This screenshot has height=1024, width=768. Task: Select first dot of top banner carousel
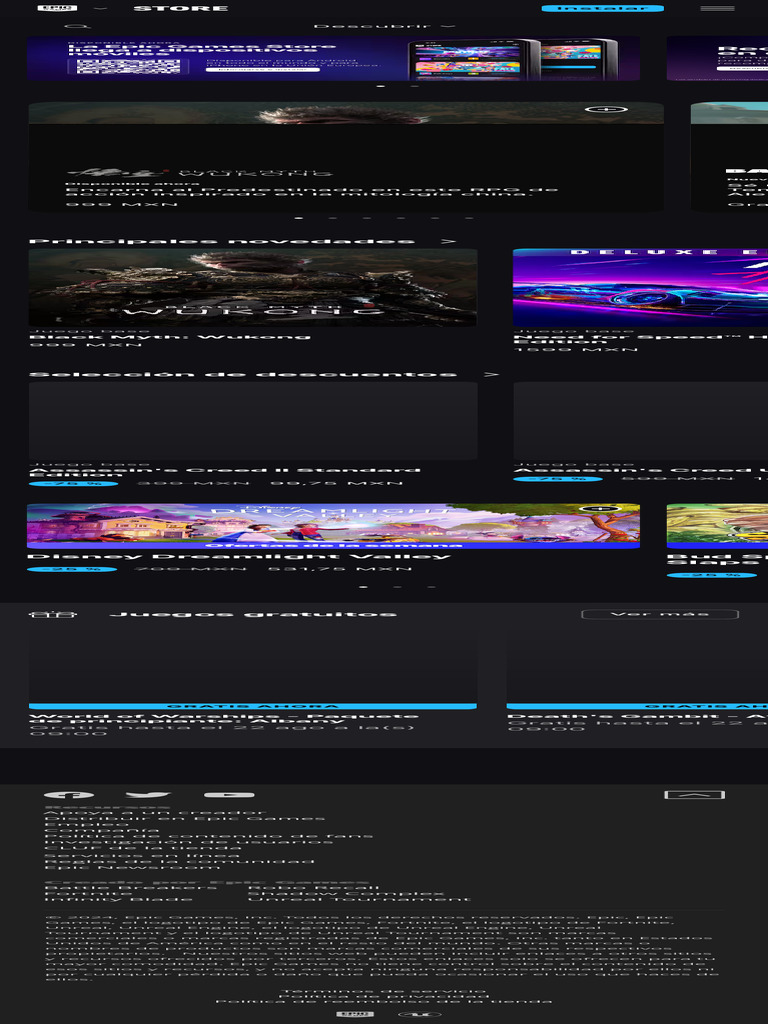pos(381,86)
